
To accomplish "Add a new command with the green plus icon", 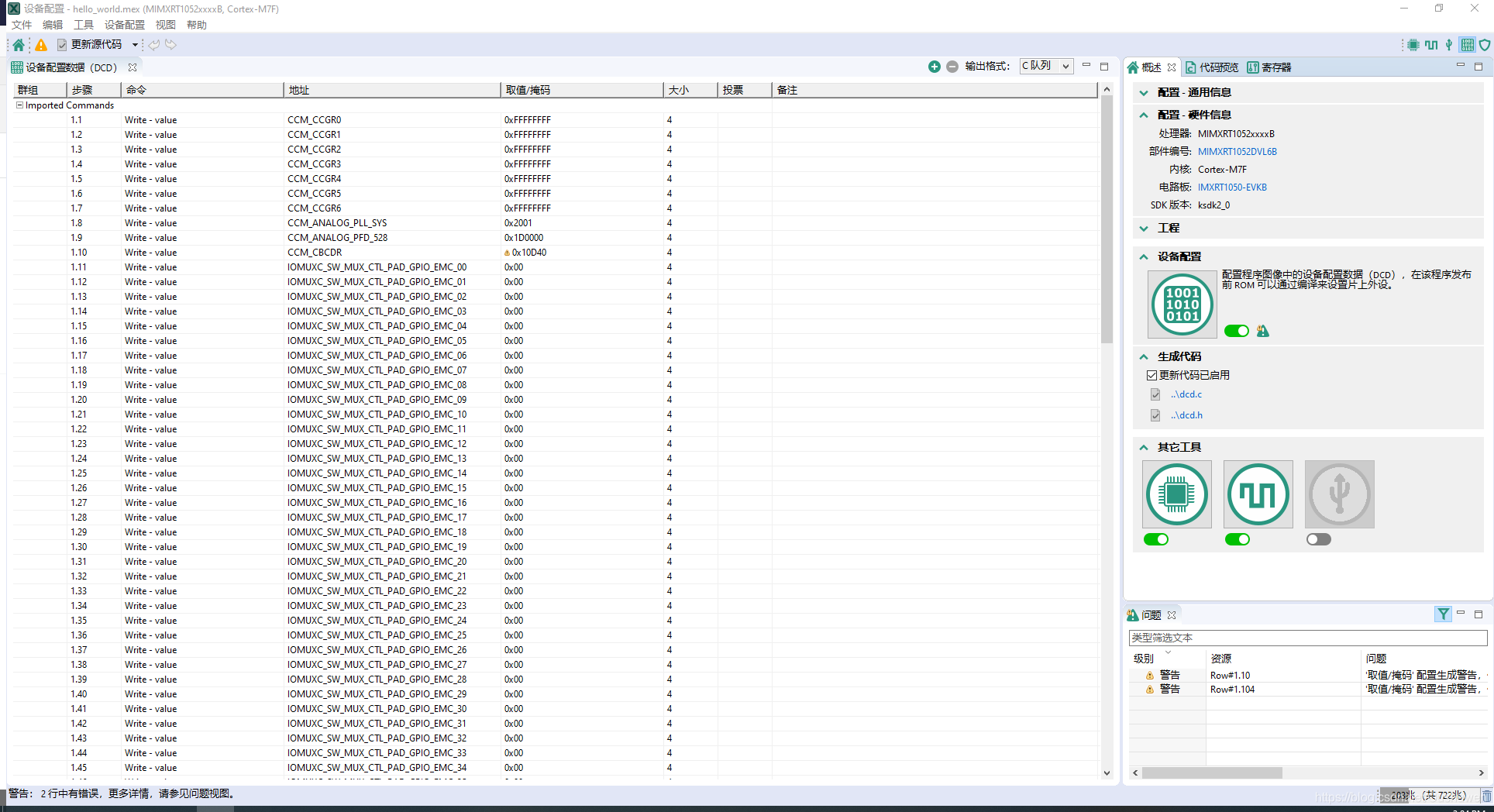I will tap(935, 67).
